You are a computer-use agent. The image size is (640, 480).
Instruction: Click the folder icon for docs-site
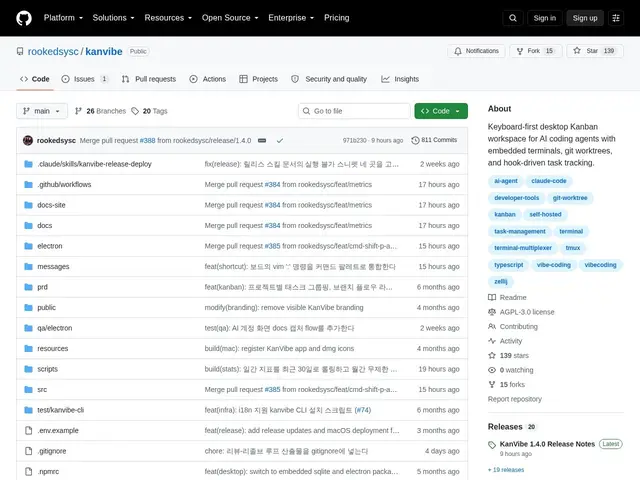point(28,205)
